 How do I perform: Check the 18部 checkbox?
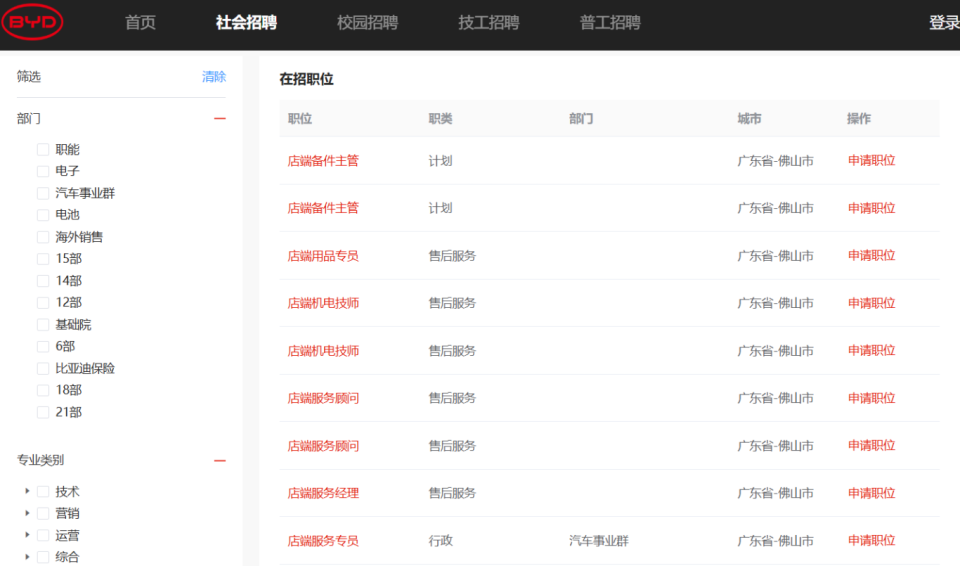pyautogui.click(x=43, y=390)
